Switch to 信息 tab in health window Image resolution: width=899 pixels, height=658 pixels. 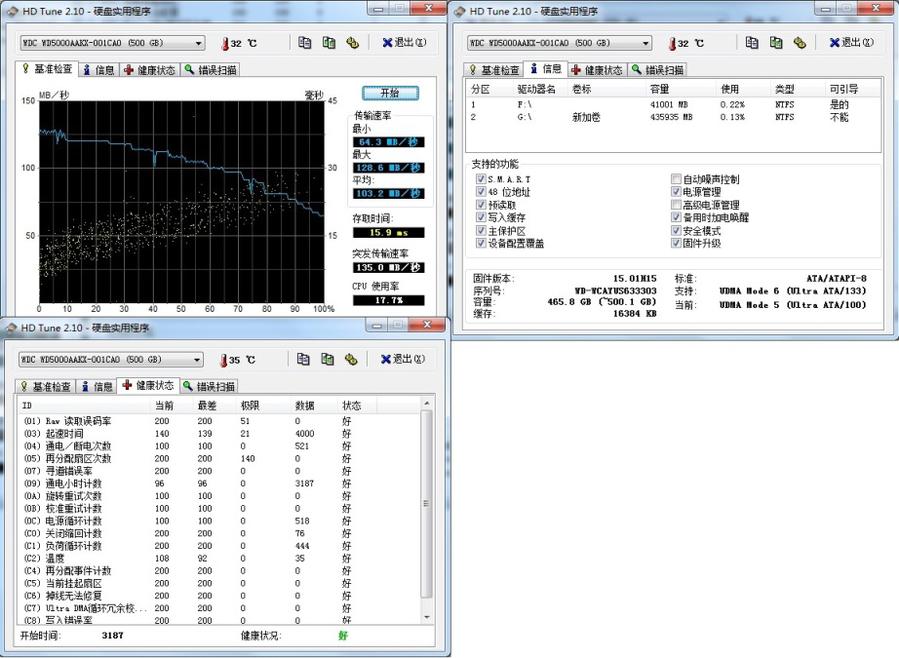(97, 387)
